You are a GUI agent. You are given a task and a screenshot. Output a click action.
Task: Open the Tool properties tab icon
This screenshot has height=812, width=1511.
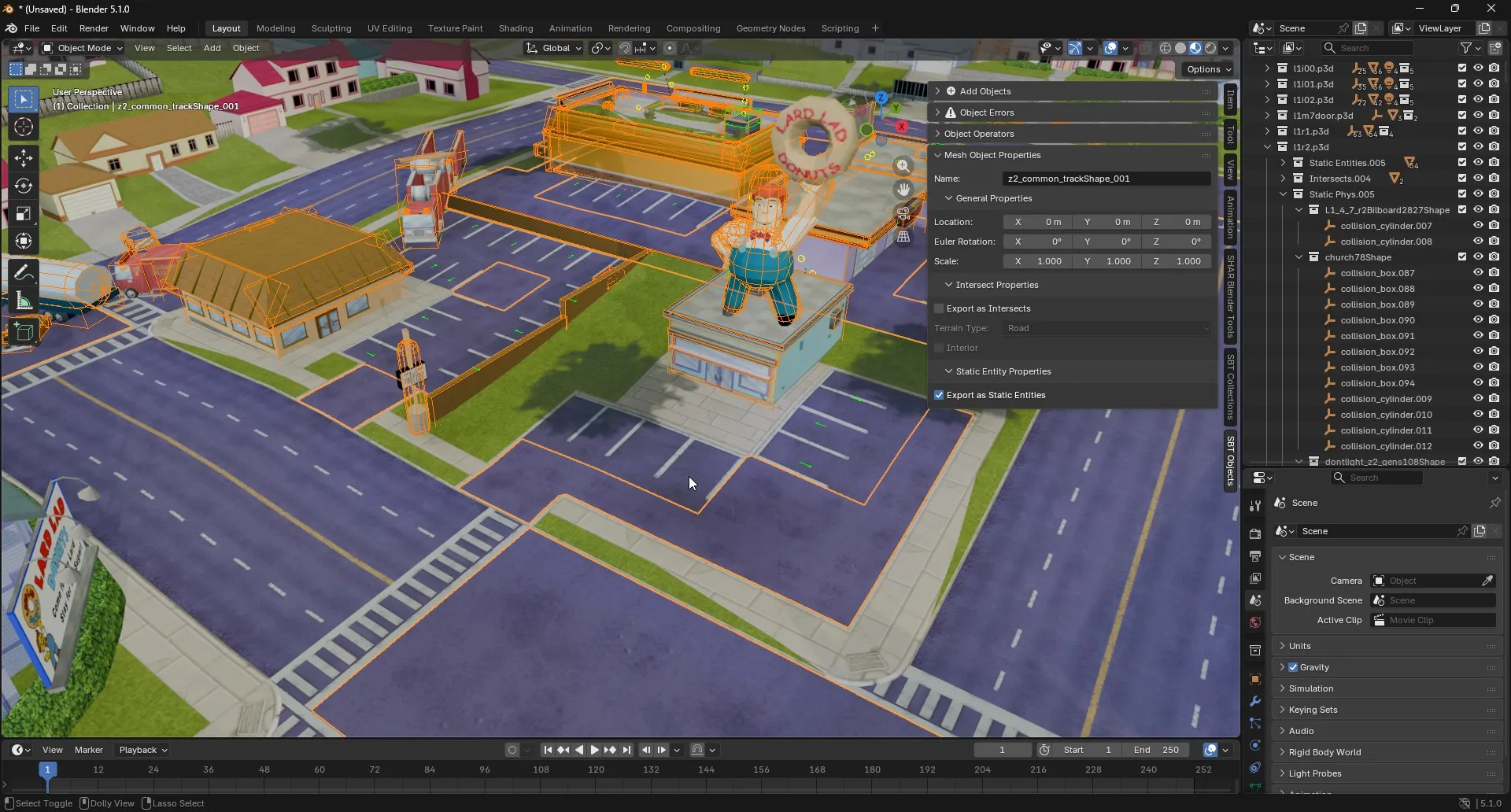(x=1255, y=505)
